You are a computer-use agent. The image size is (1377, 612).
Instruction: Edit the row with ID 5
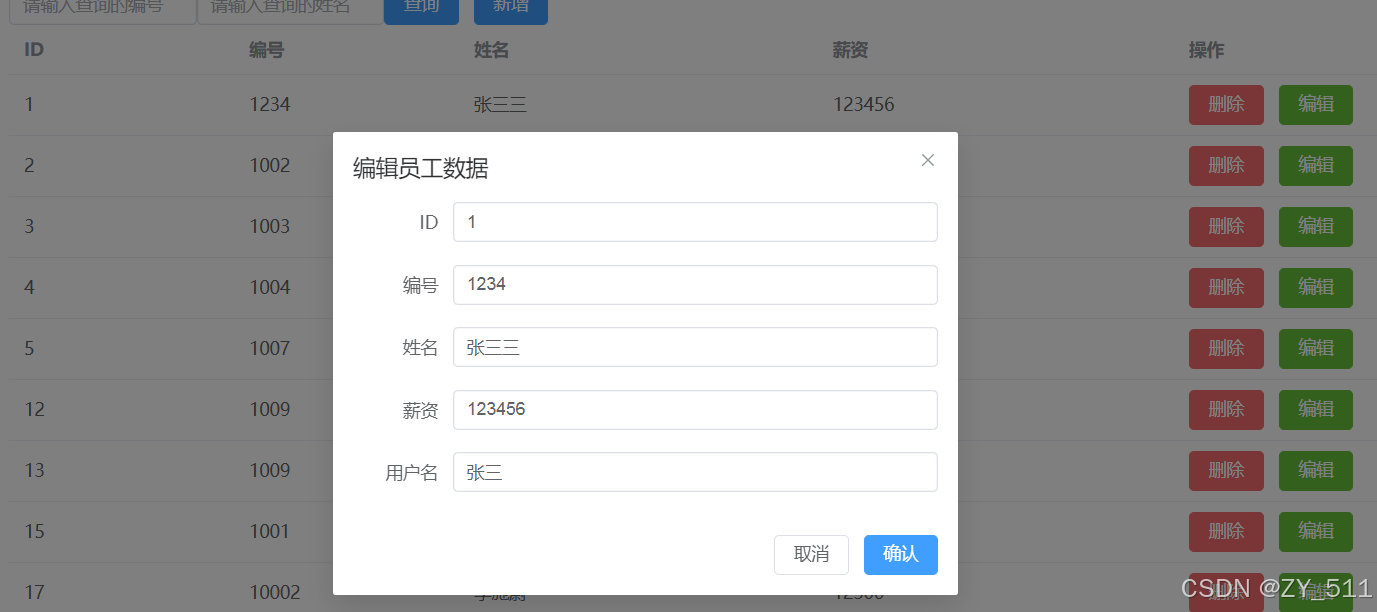click(1316, 349)
